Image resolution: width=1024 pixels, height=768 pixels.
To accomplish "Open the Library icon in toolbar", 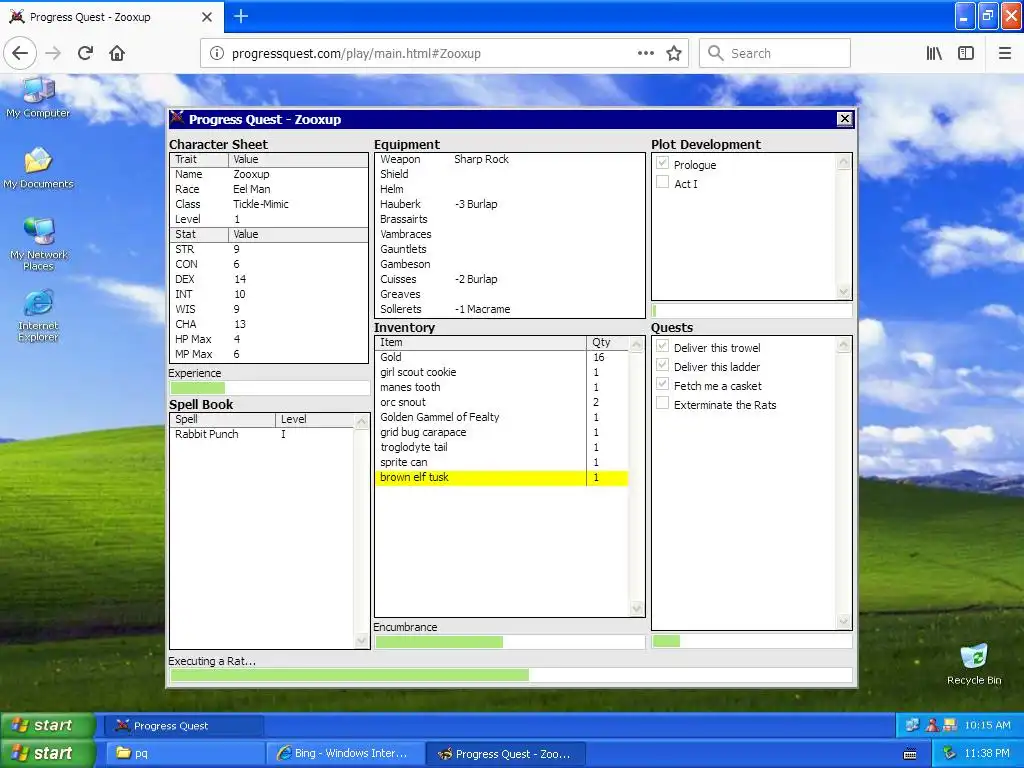I will pyautogui.click(x=934, y=54).
